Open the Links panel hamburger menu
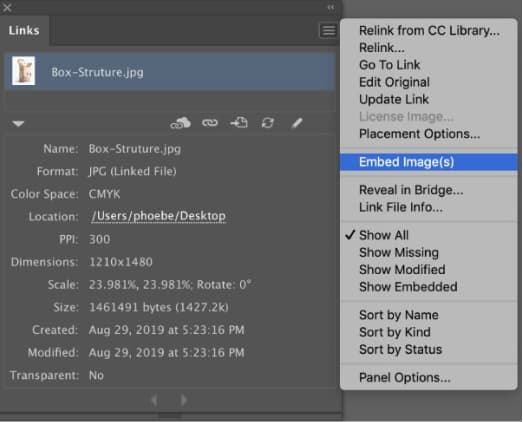Screen dimensions: 523x422 click(x=329, y=31)
